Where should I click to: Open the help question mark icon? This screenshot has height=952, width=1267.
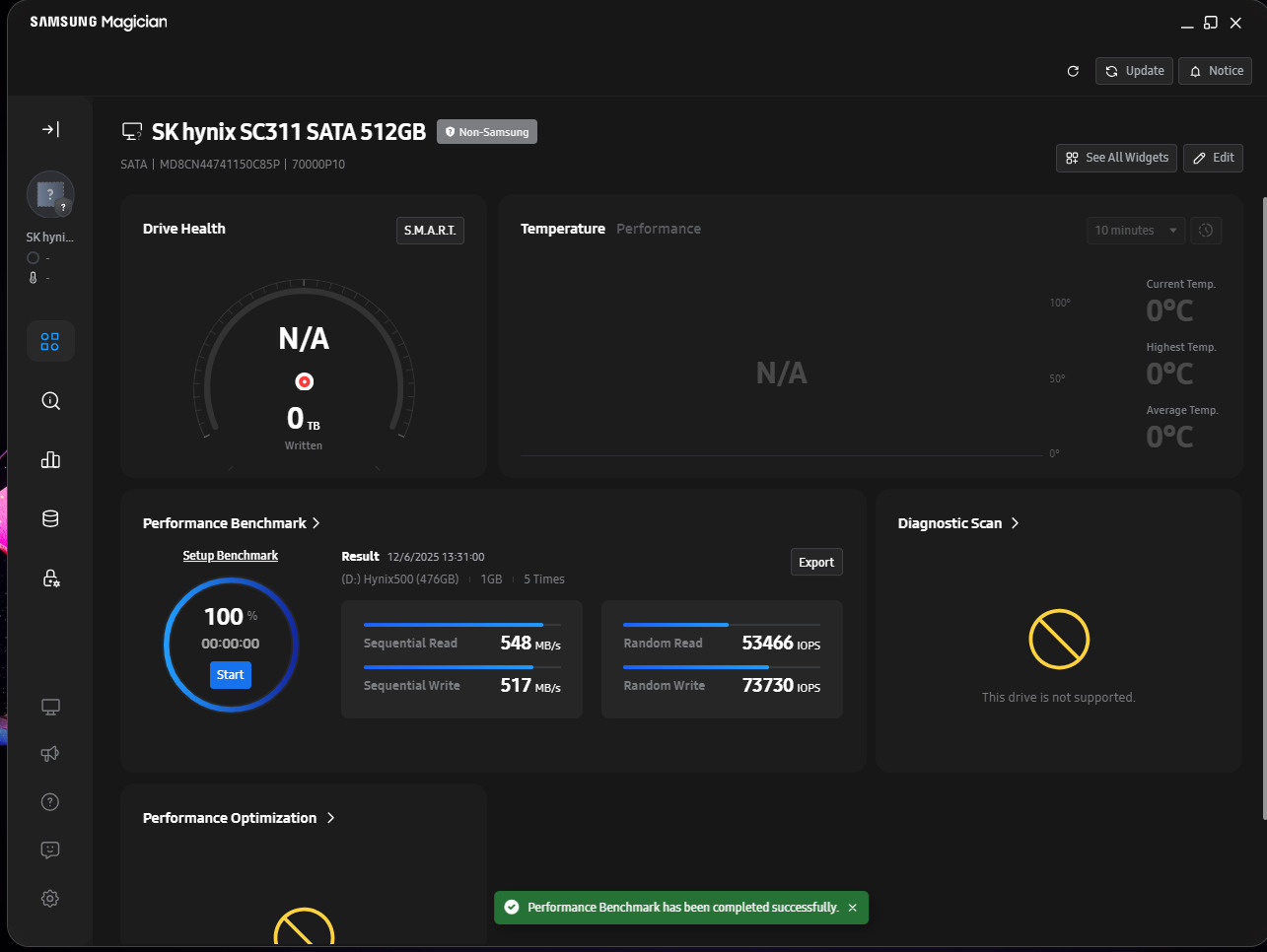[50, 802]
